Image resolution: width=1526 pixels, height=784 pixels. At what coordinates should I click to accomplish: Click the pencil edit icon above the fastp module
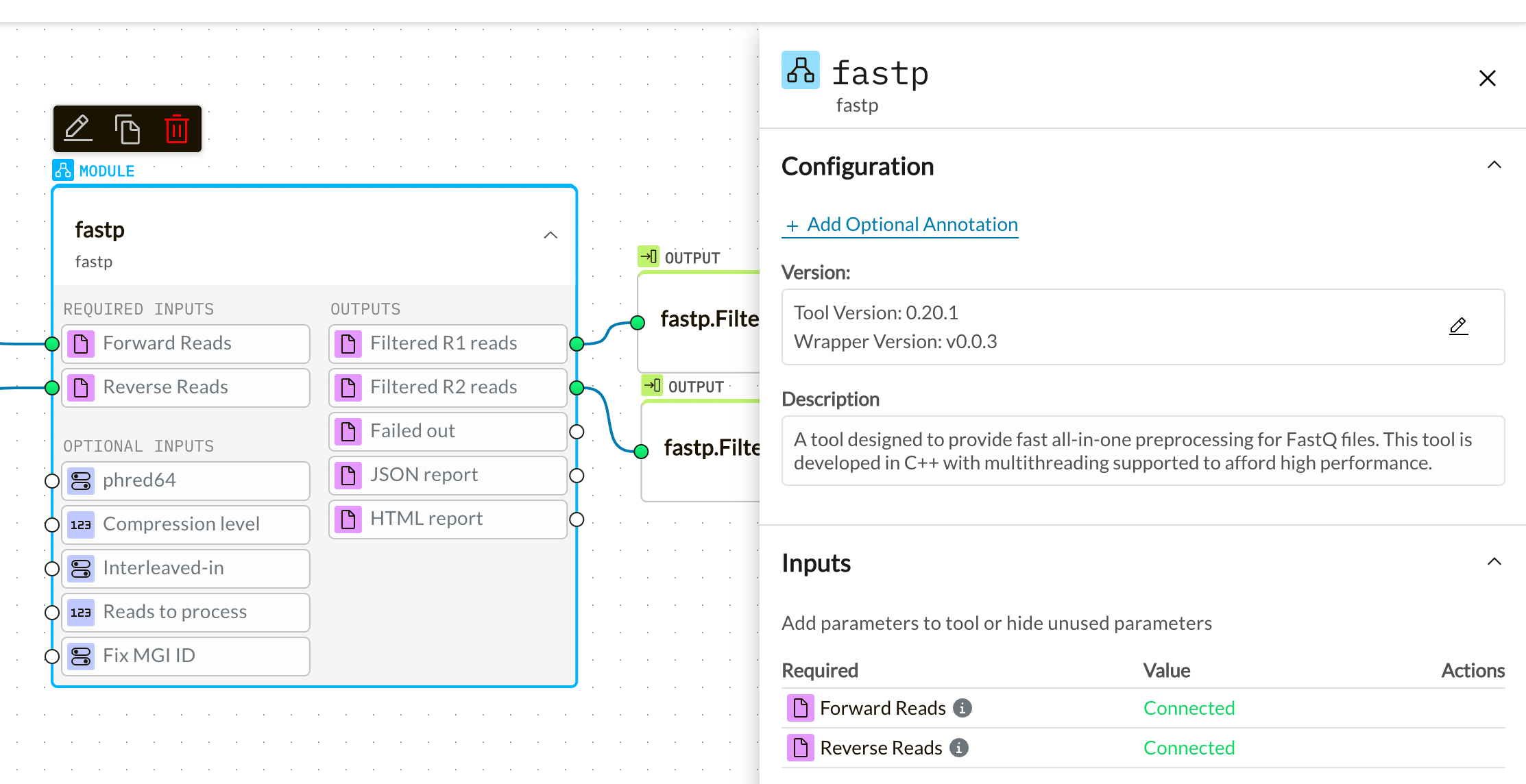click(77, 127)
